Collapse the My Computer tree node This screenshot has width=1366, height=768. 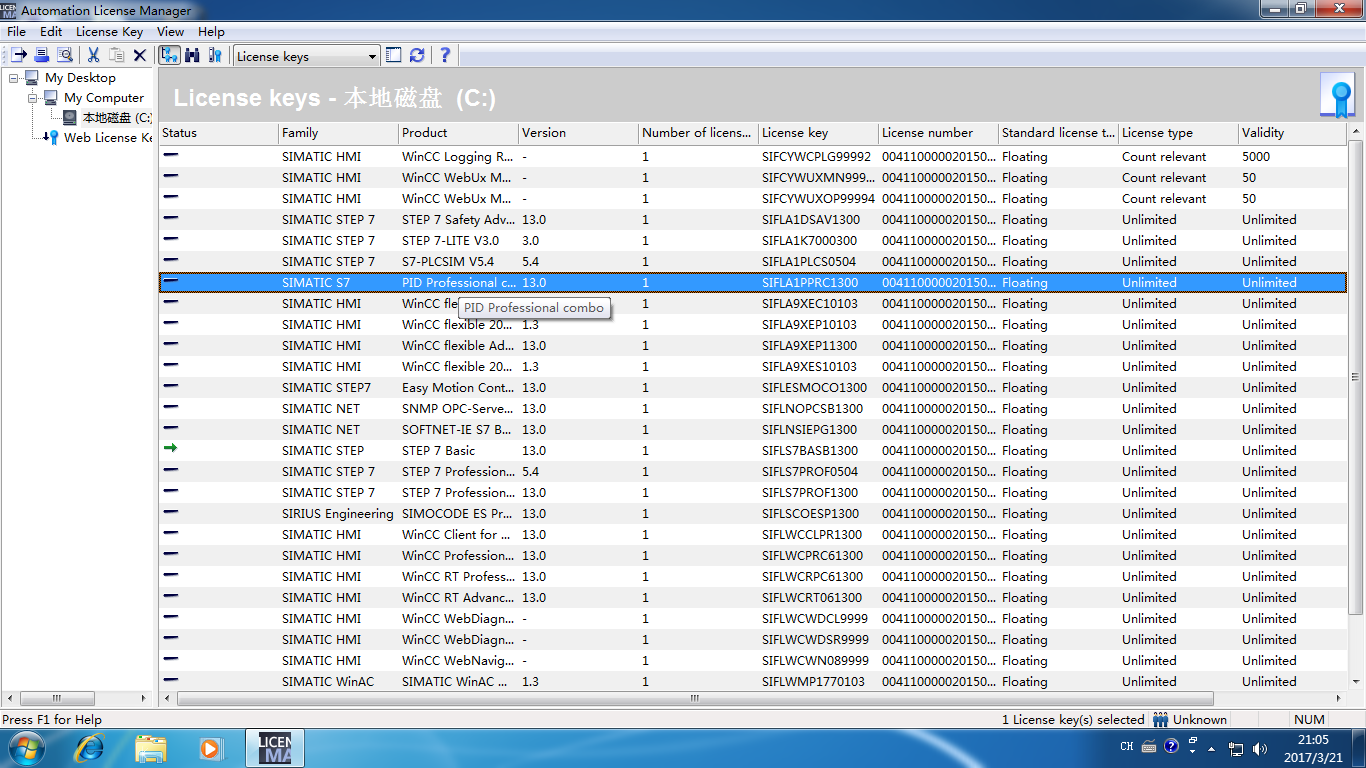pyautogui.click(x=33, y=98)
